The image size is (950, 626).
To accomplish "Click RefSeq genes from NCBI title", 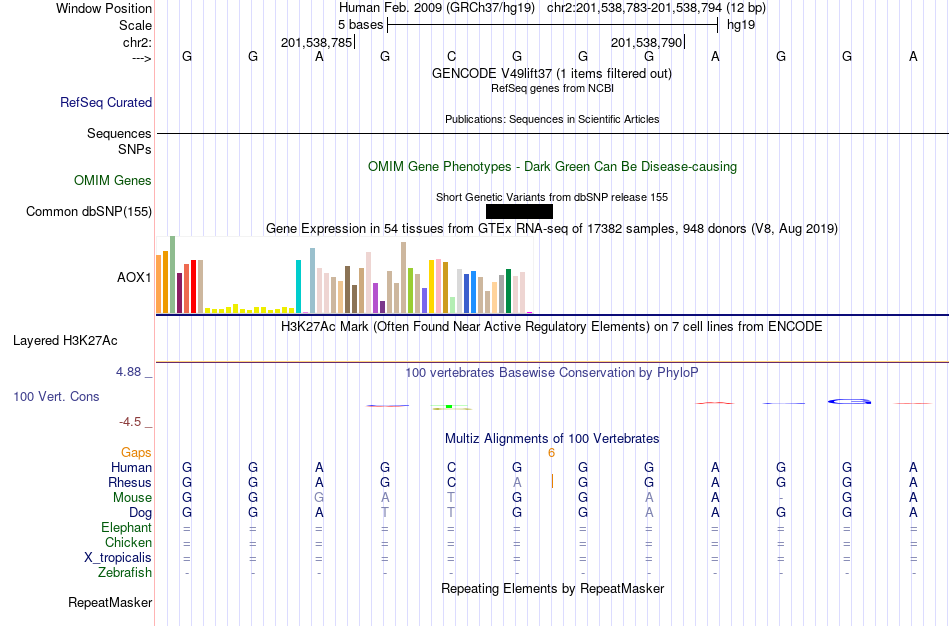I will click(552, 88).
